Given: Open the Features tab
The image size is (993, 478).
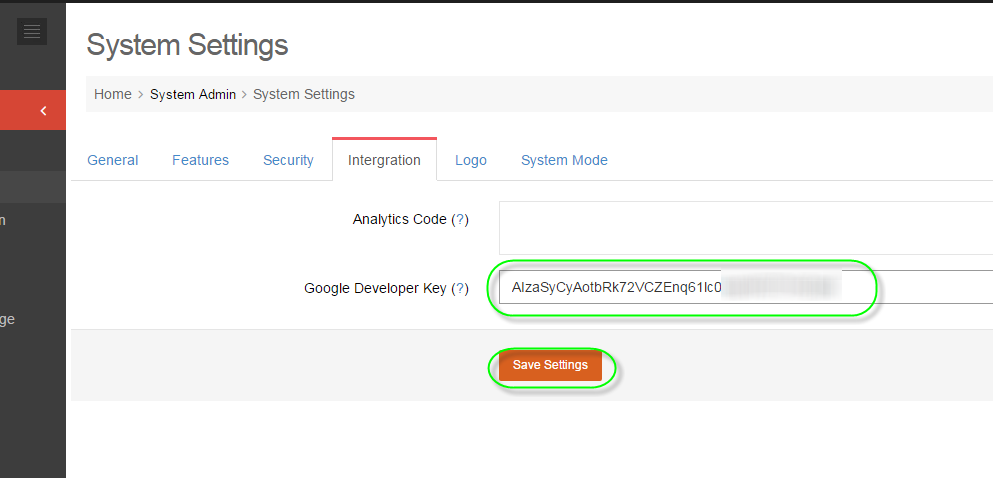Looking at the screenshot, I should click(200, 160).
